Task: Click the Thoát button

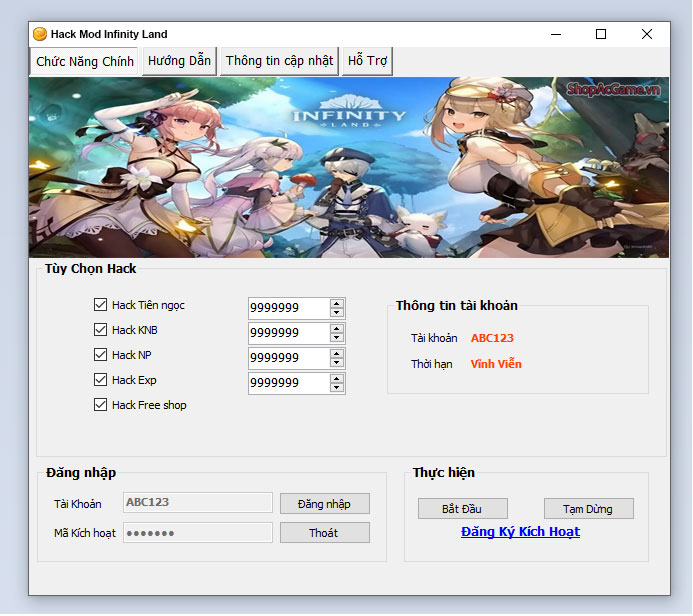Action: [325, 533]
